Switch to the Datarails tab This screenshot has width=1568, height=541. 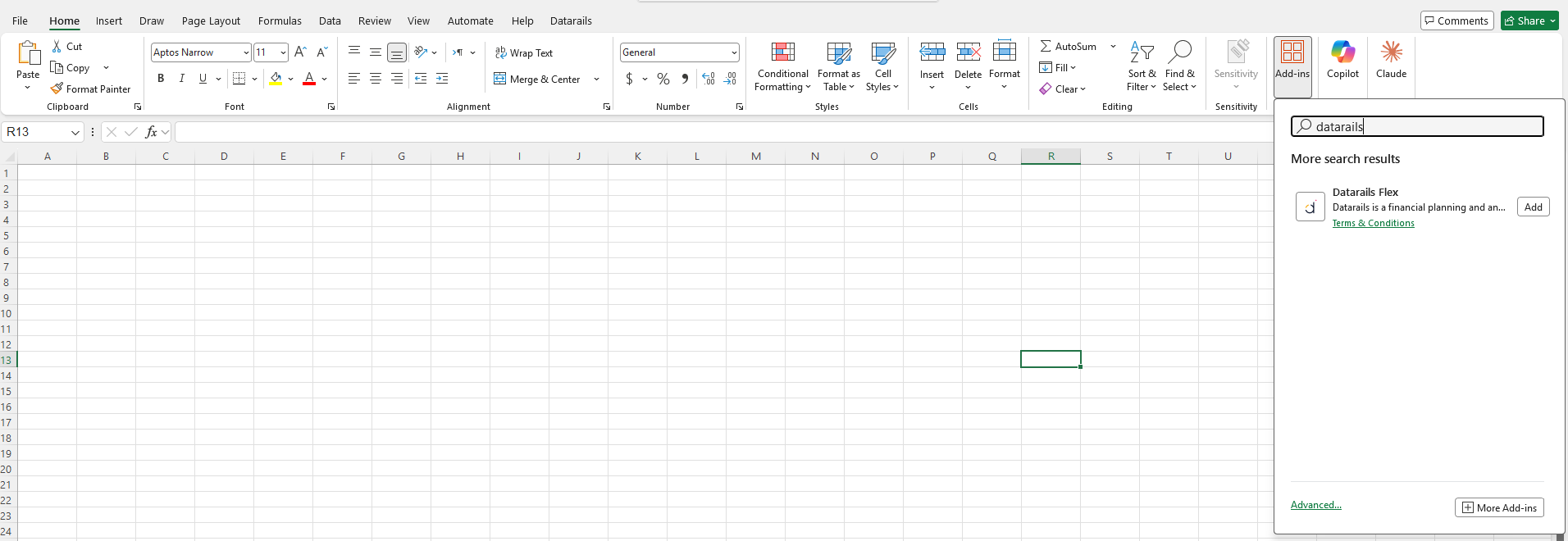571,20
